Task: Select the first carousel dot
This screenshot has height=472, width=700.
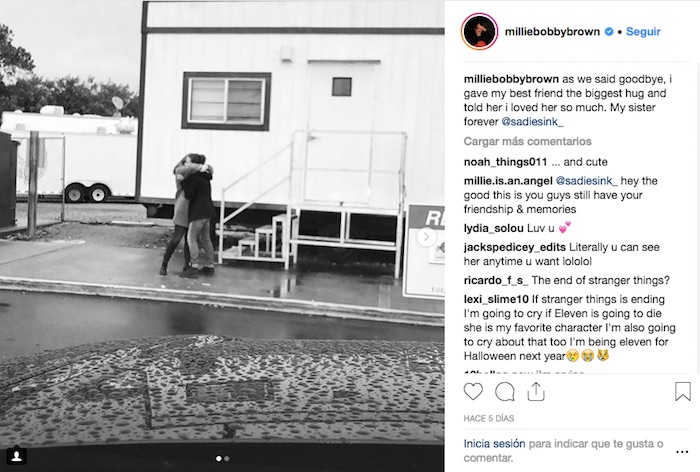Action: pyautogui.click(x=219, y=459)
